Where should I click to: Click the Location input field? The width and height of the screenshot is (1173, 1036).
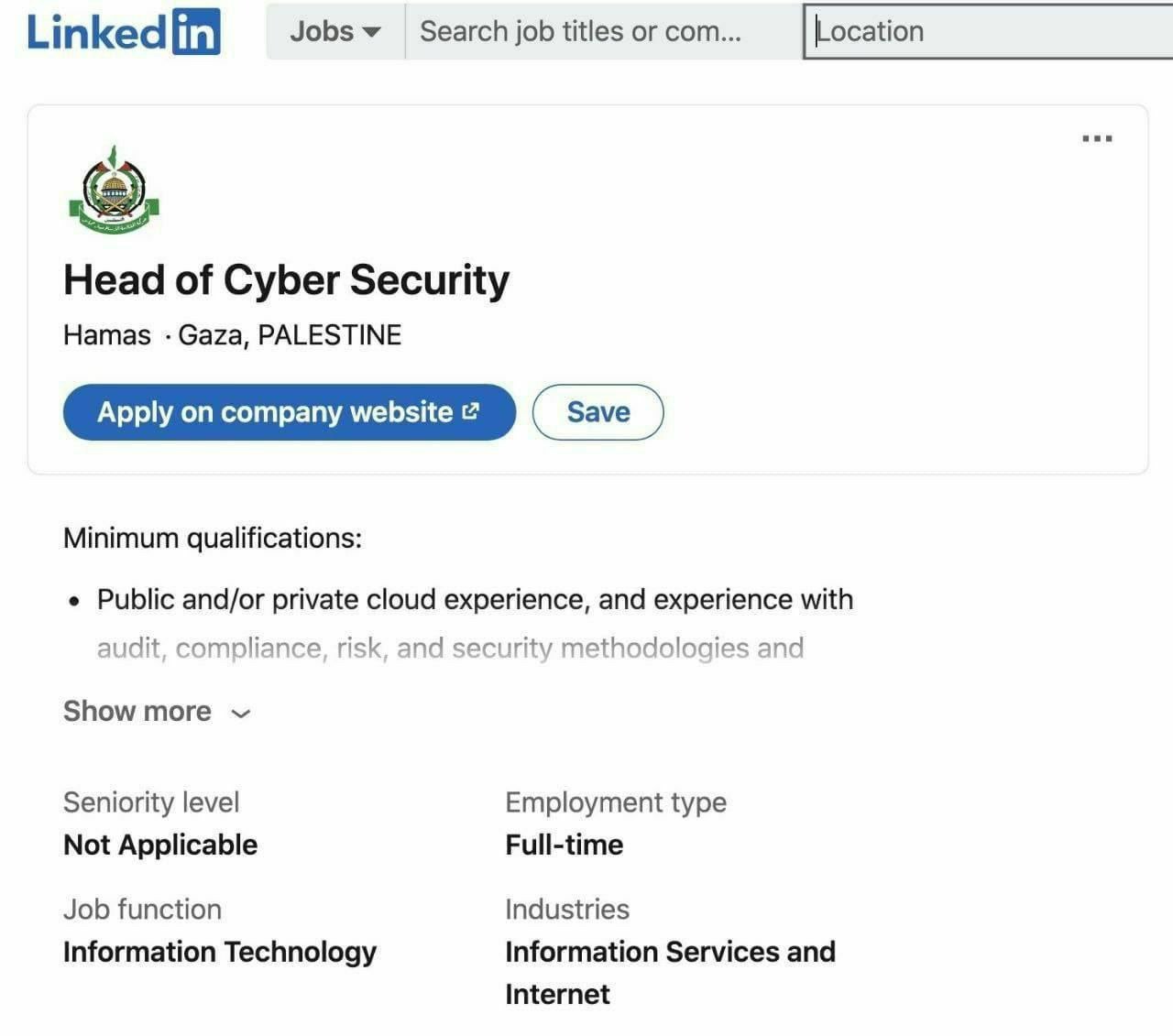[x=989, y=32]
